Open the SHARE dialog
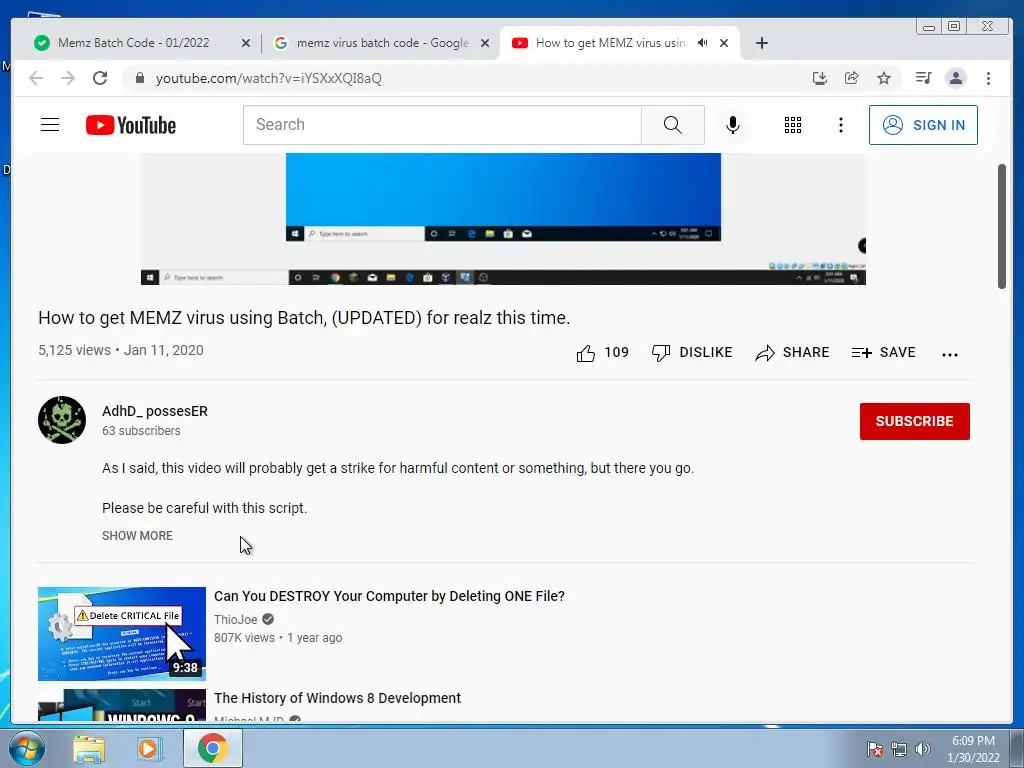The width and height of the screenshot is (1024, 768). [x=792, y=353]
